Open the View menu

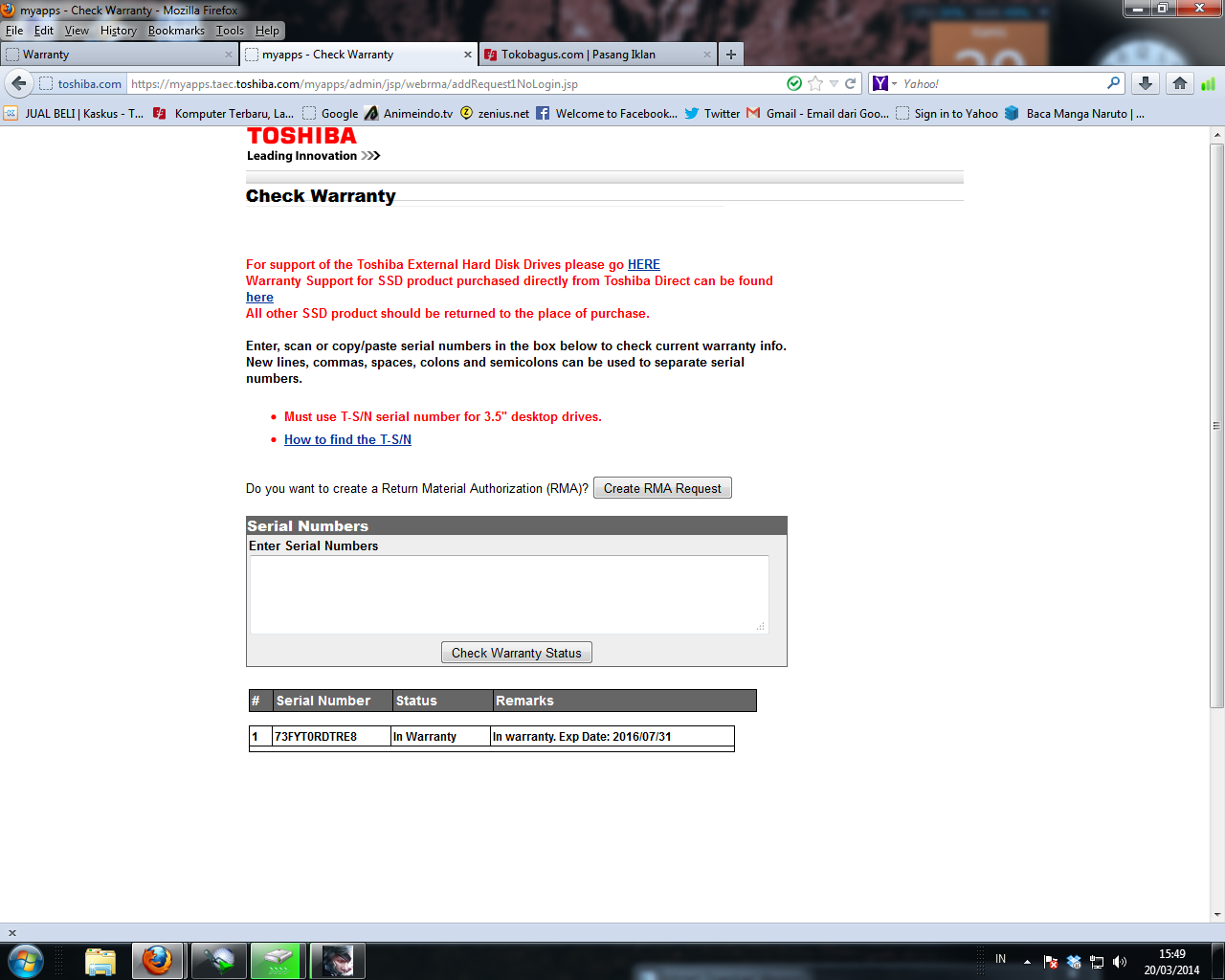[x=77, y=31]
